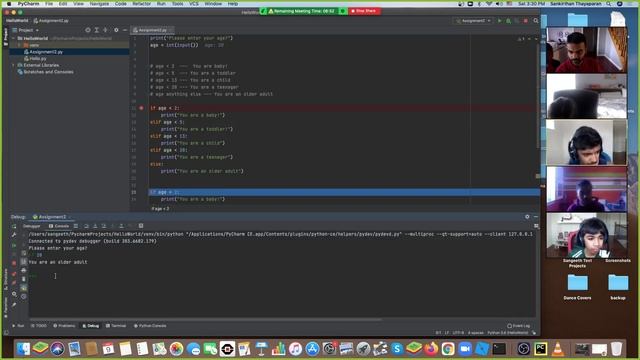
Task: Open Debug panel settings gear
Action: tap(527, 217)
